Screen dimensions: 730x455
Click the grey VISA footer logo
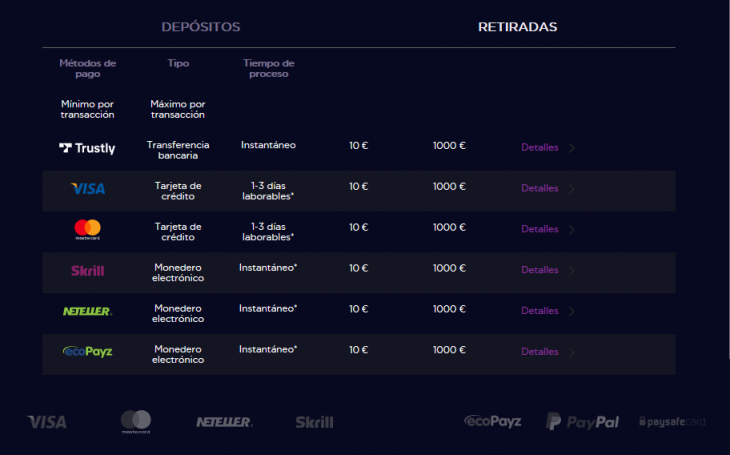(47, 422)
